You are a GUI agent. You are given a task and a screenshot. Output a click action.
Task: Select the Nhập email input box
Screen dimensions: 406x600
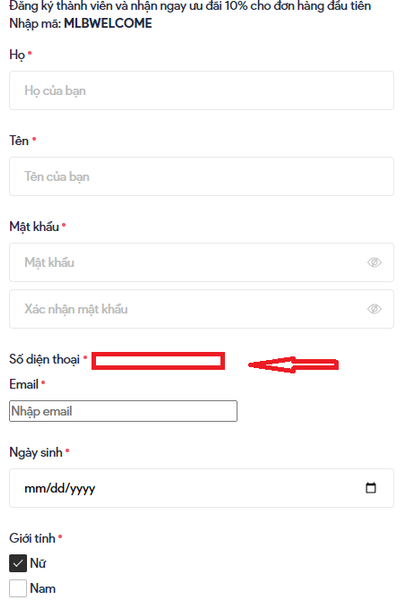123,411
